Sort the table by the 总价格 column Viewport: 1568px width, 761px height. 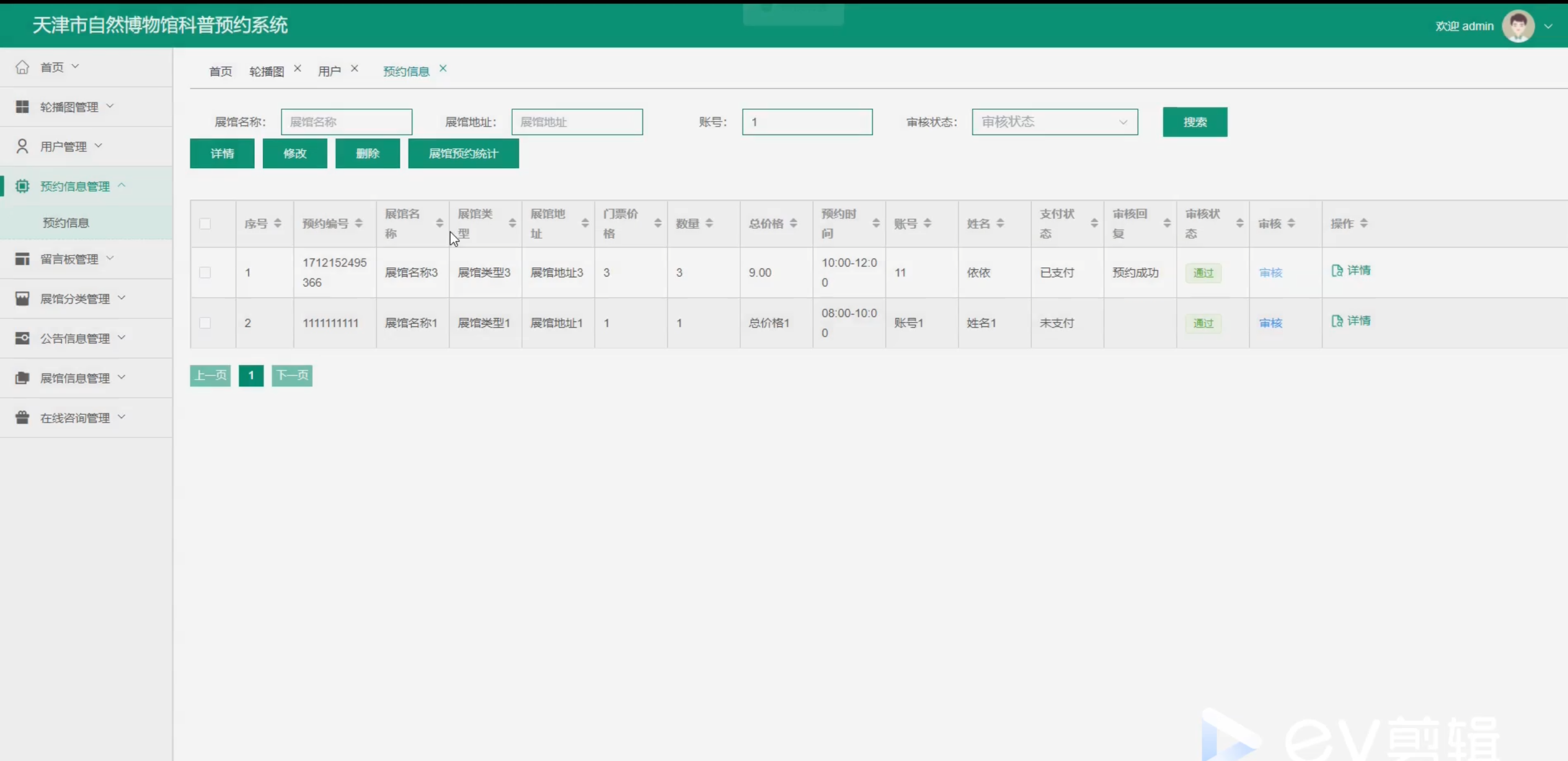[794, 224]
